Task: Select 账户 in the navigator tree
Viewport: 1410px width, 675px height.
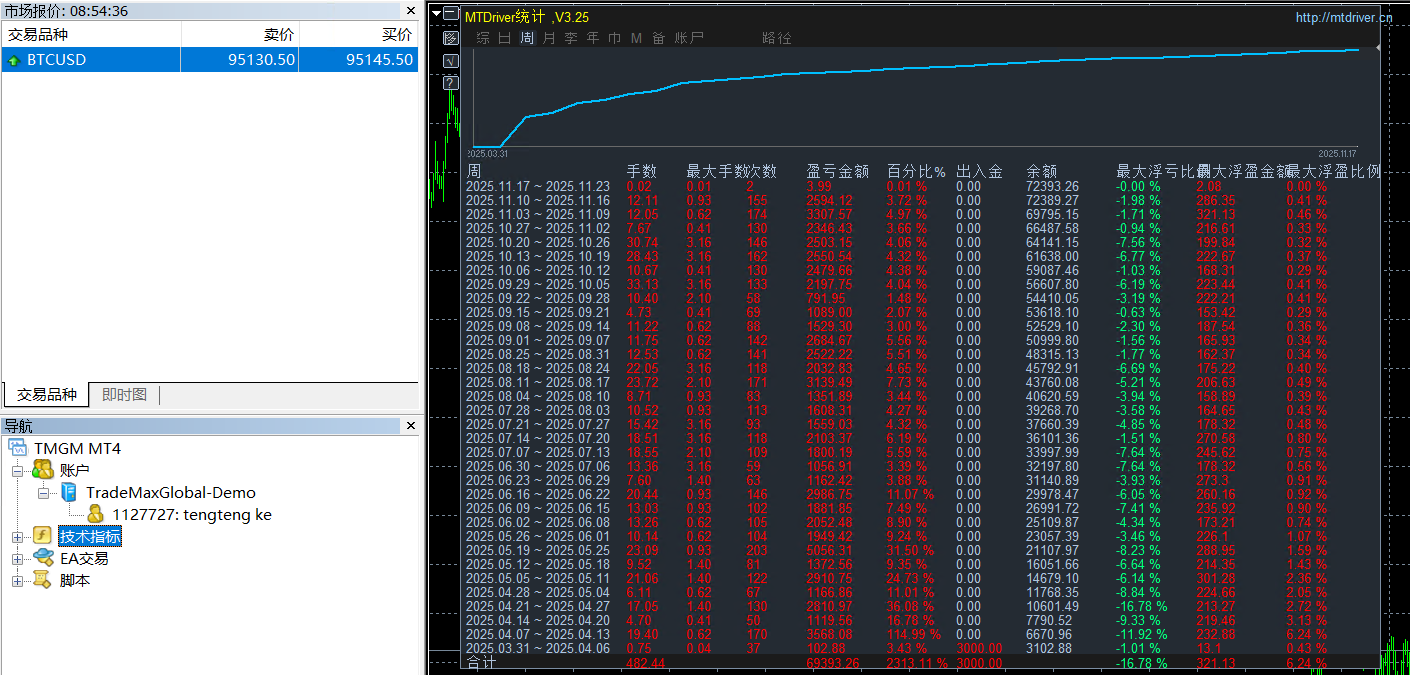Action: pyautogui.click(x=75, y=470)
